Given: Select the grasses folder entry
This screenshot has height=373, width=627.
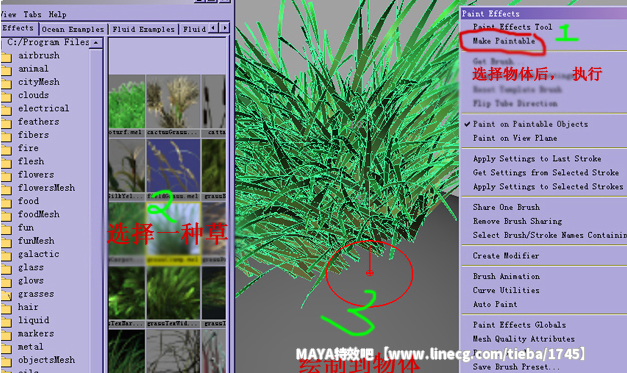Looking at the screenshot, I should tap(36, 294).
